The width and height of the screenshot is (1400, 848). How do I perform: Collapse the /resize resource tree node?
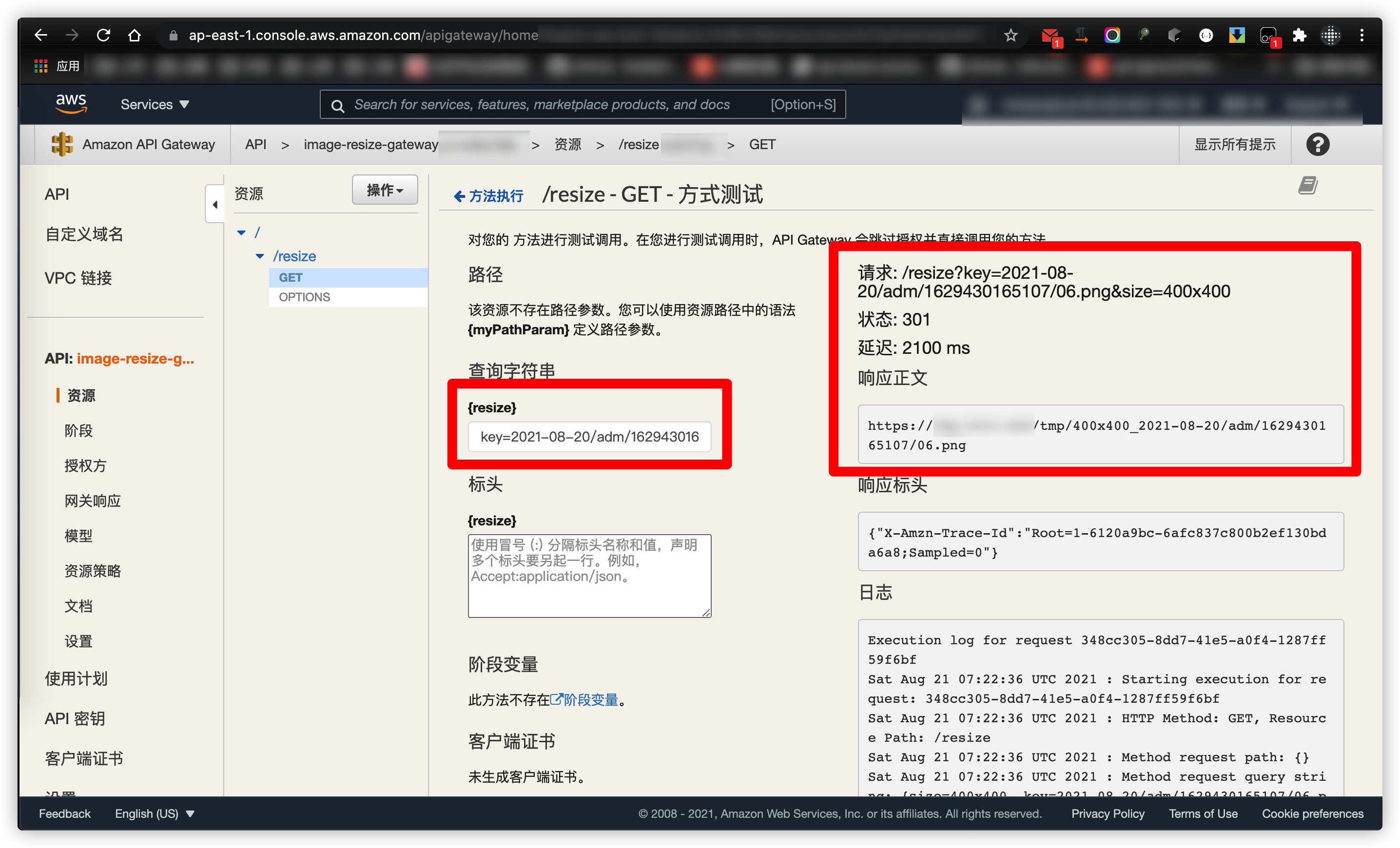pos(260,256)
